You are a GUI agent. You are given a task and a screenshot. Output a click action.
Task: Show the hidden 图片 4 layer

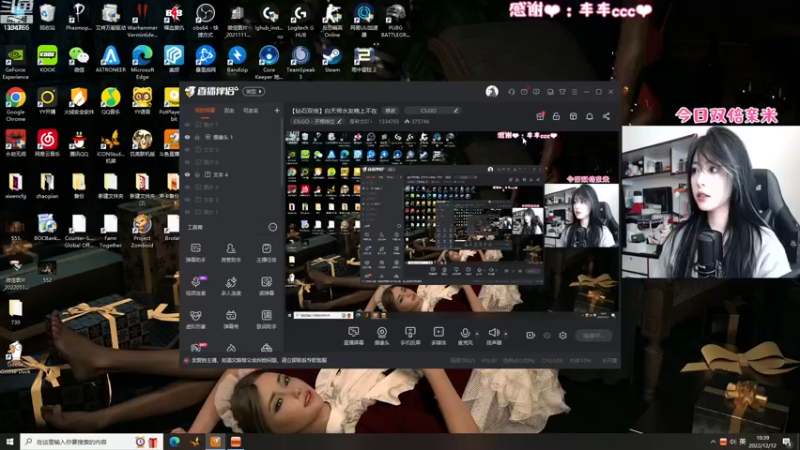[x=187, y=187]
